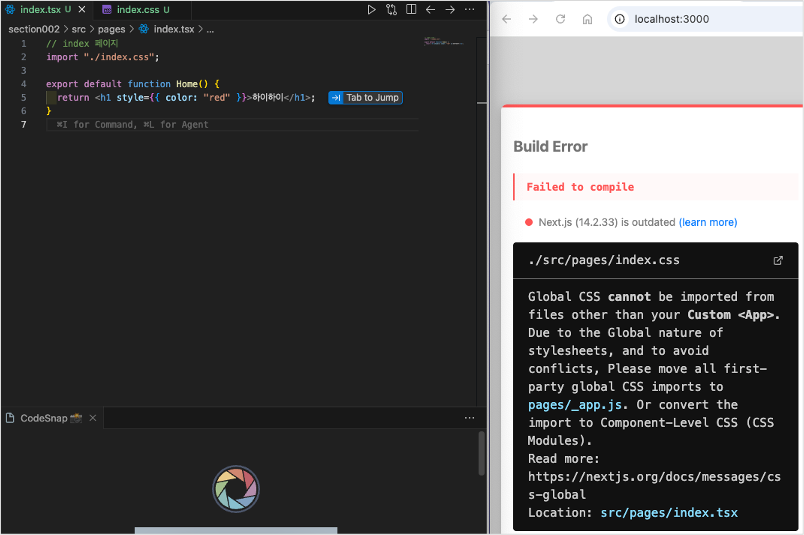Screen dimensions: 804x535
Task: View site information icon in address bar
Action: tap(619, 19)
